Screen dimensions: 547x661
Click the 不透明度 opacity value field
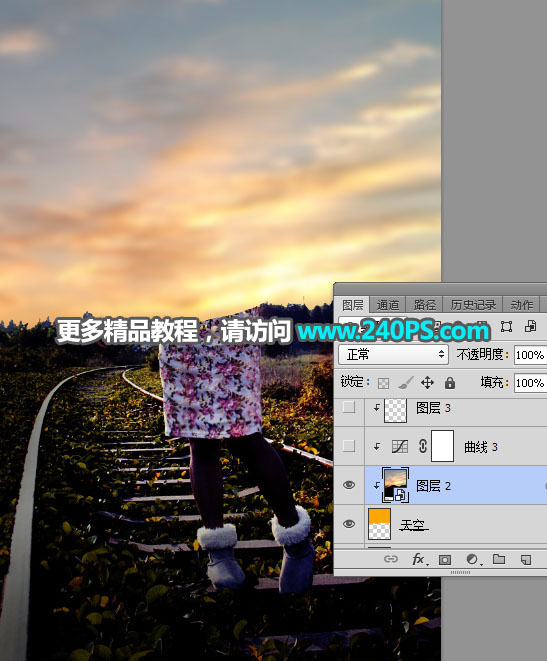(x=531, y=355)
